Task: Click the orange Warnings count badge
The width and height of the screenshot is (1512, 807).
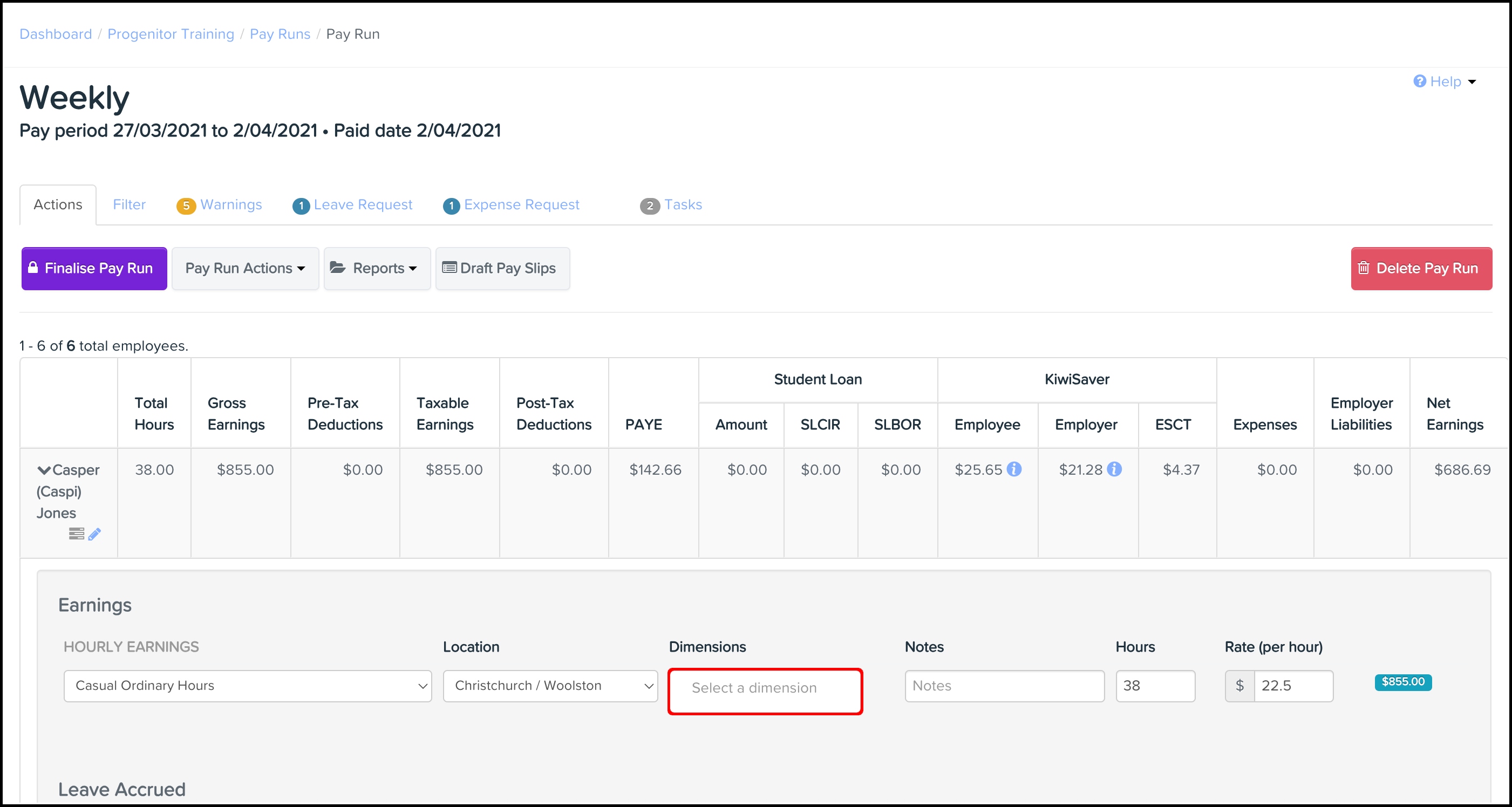Action: pos(186,206)
